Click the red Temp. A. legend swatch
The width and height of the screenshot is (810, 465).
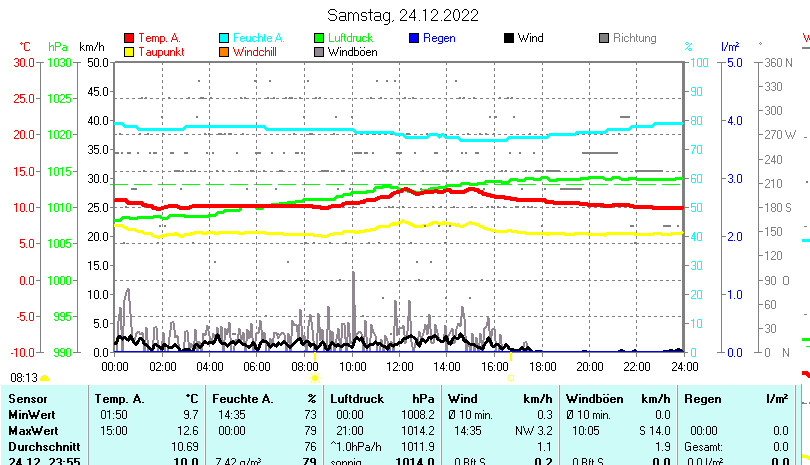pos(128,38)
